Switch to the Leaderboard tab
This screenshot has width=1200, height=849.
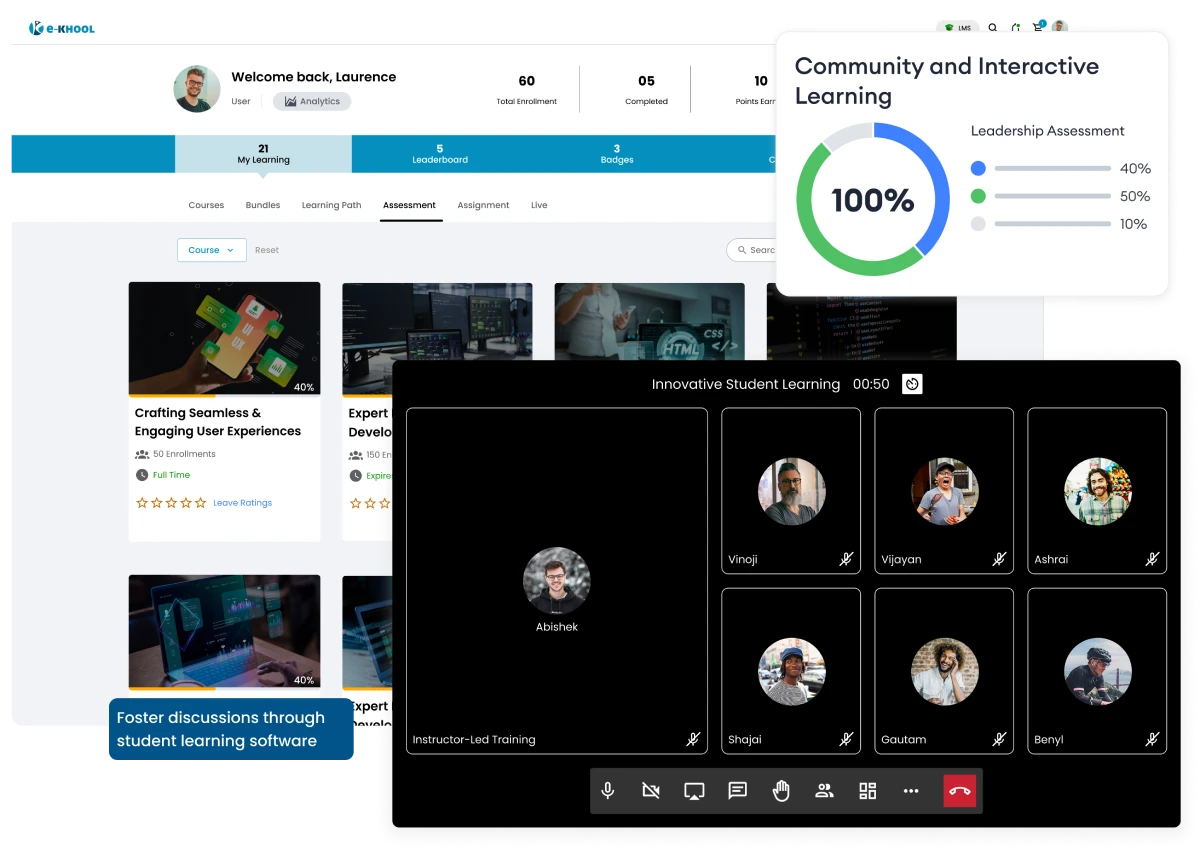pyautogui.click(x=440, y=153)
